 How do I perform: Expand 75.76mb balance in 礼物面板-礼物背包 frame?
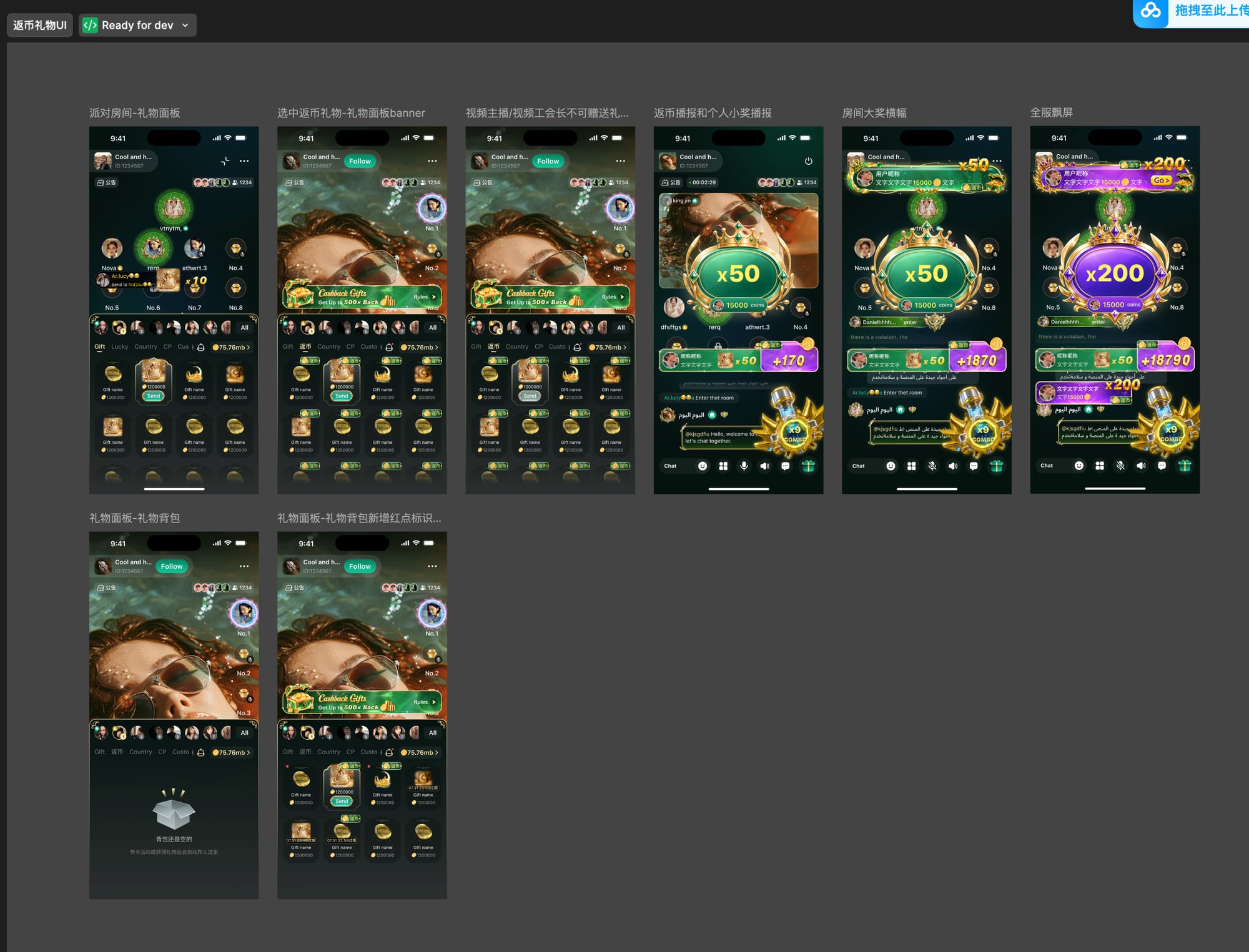232,753
